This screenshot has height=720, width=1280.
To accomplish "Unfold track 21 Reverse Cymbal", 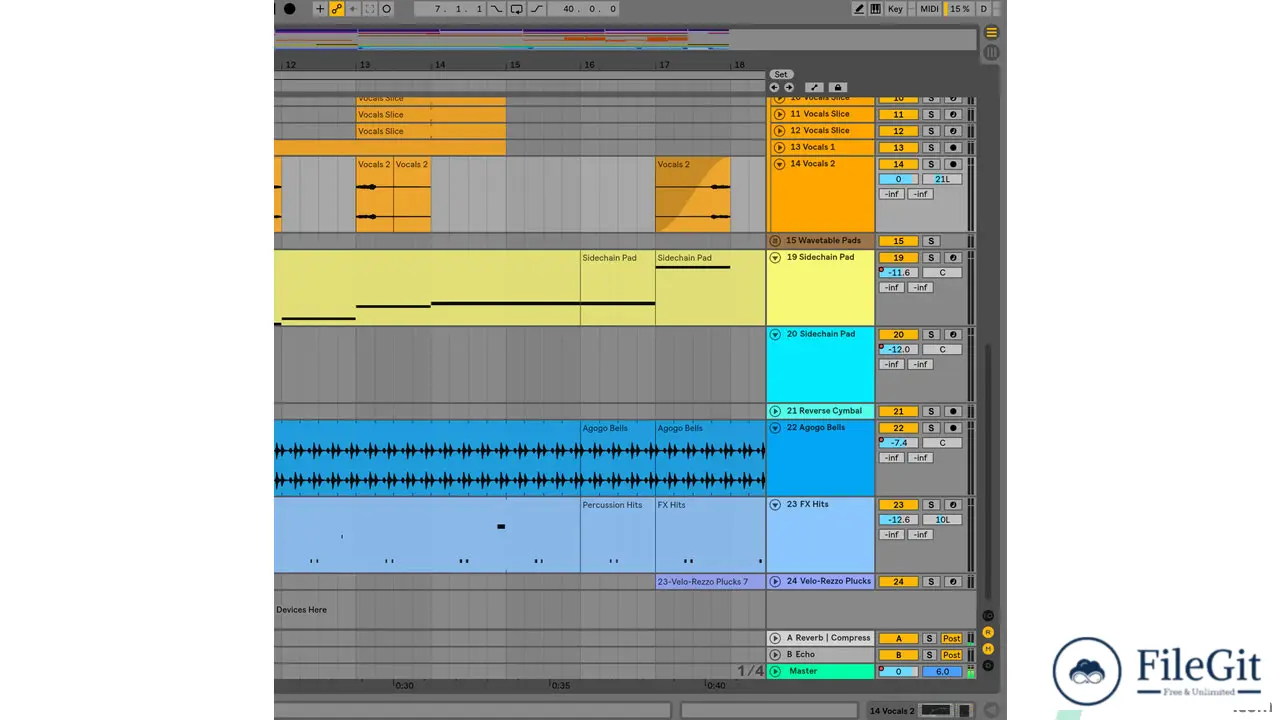I will point(775,411).
